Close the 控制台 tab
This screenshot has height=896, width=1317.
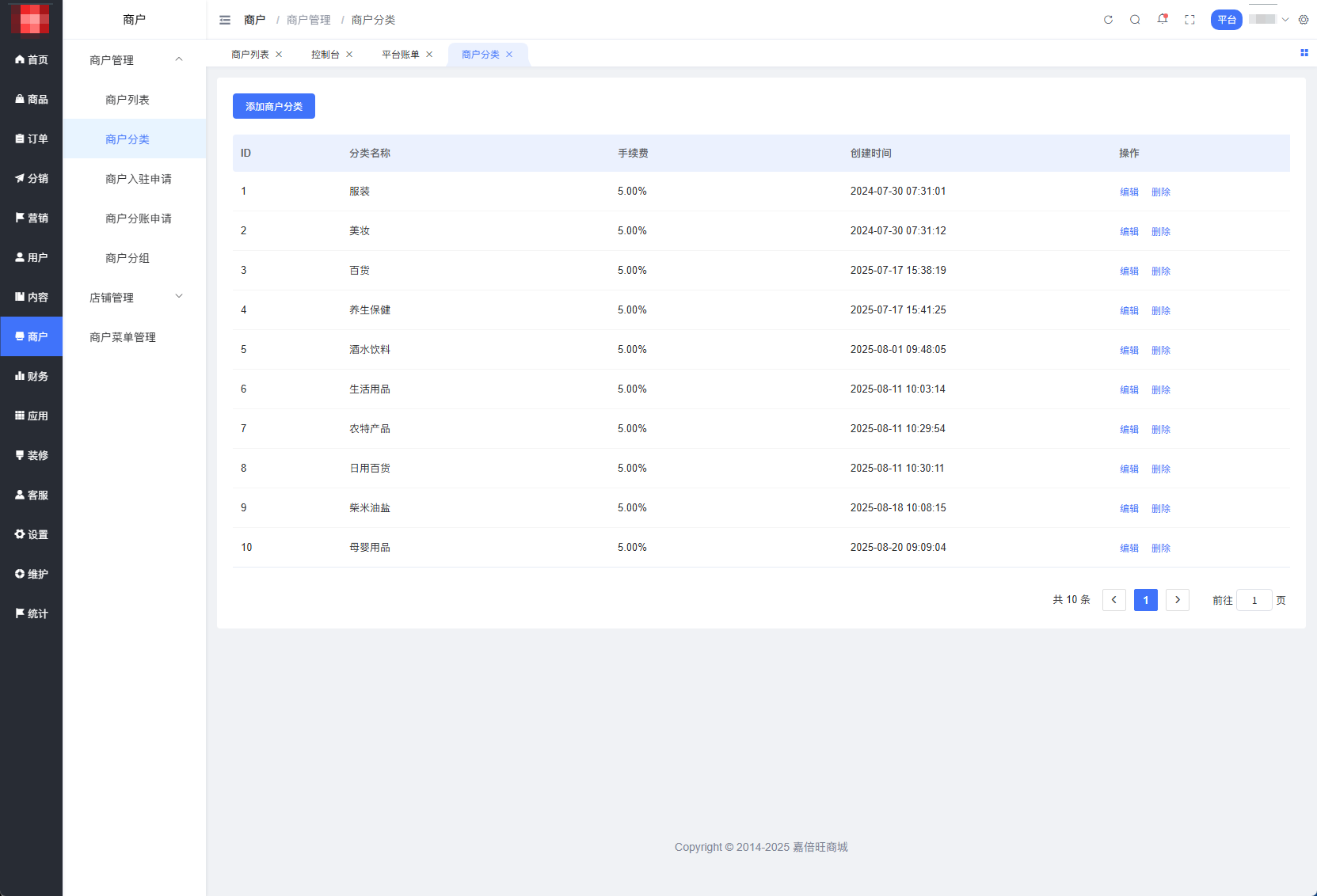pyautogui.click(x=349, y=55)
